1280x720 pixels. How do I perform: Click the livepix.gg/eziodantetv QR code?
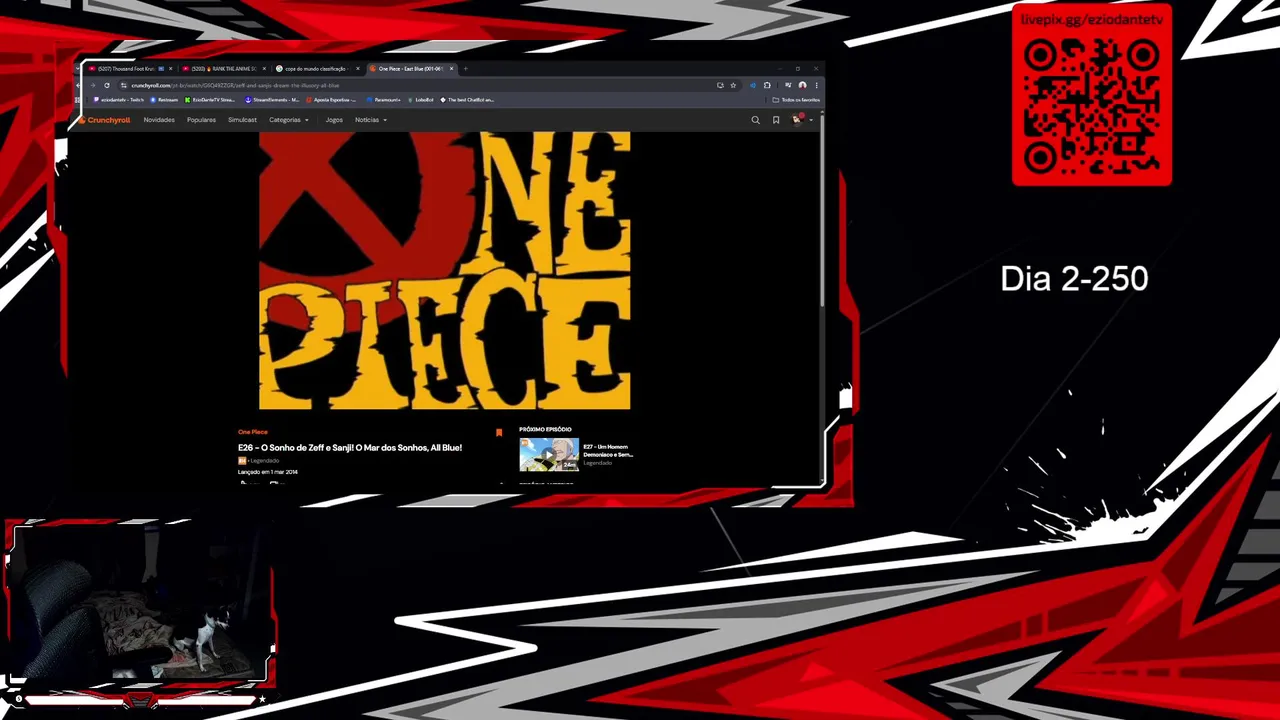pyautogui.click(x=1092, y=105)
